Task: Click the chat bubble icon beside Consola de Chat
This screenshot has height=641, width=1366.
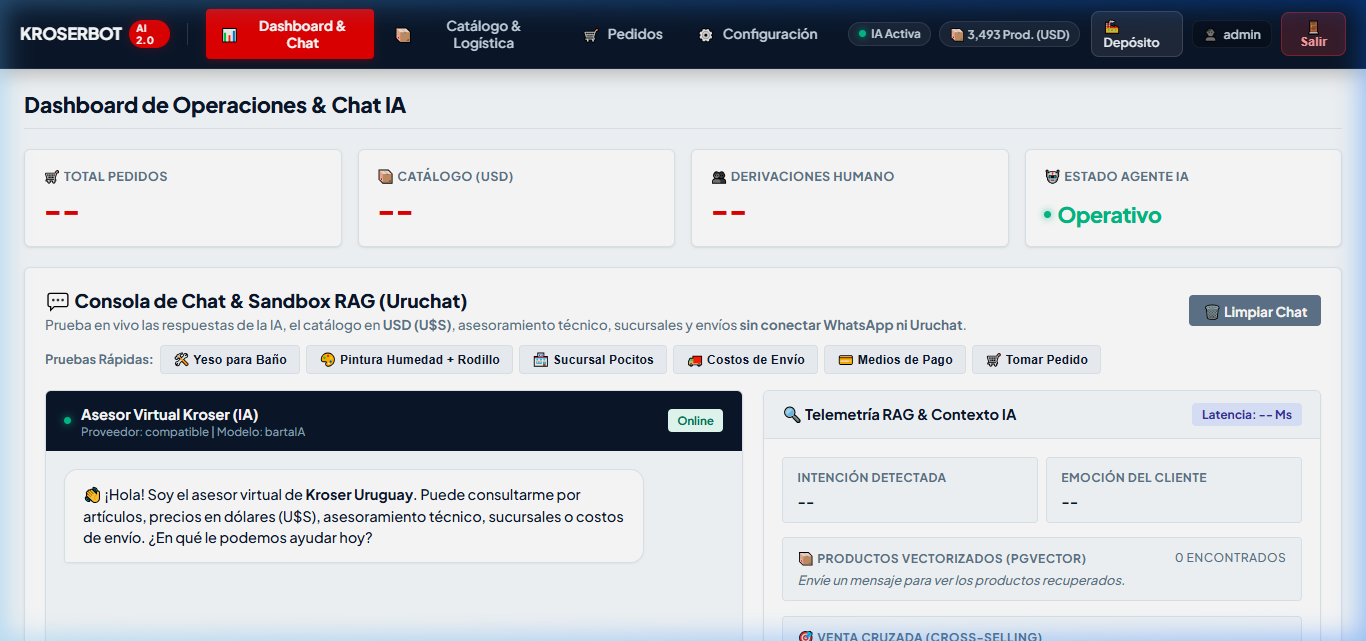Action: coord(58,301)
